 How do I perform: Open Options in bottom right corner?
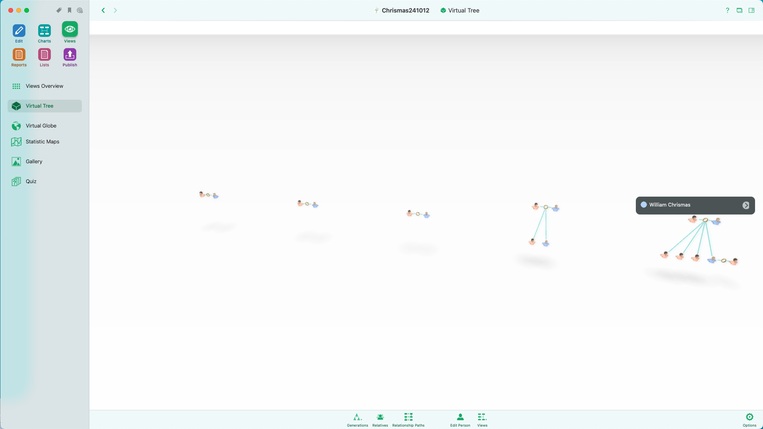point(749,419)
